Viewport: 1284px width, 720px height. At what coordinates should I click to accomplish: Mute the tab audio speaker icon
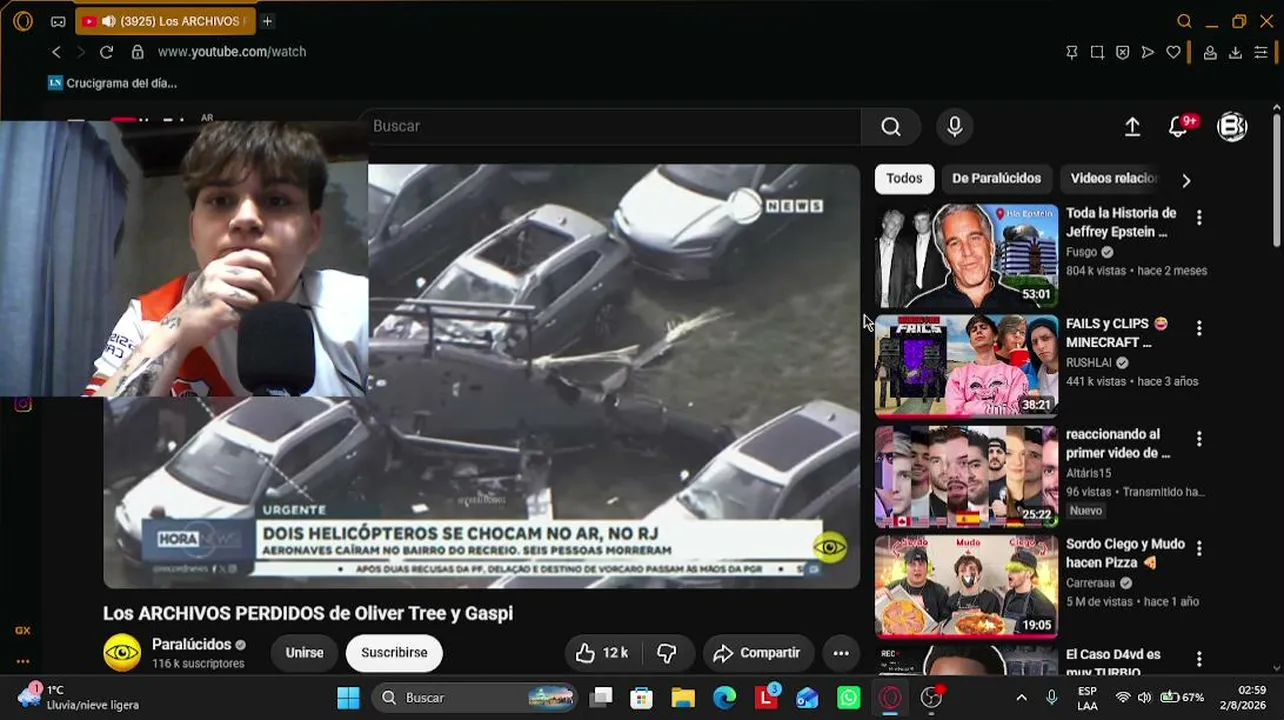coord(108,21)
